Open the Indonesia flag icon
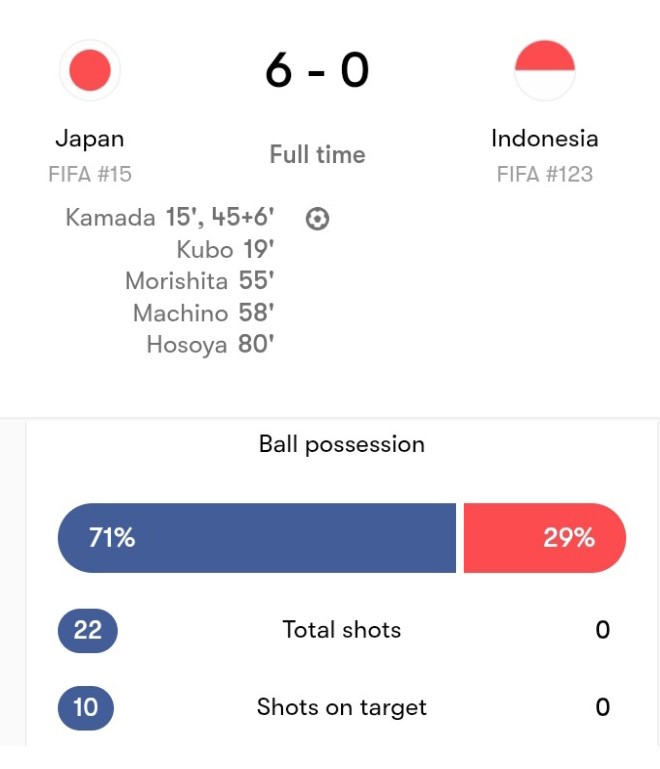The height and width of the screenshot is (769, 660). pos(545,70)
